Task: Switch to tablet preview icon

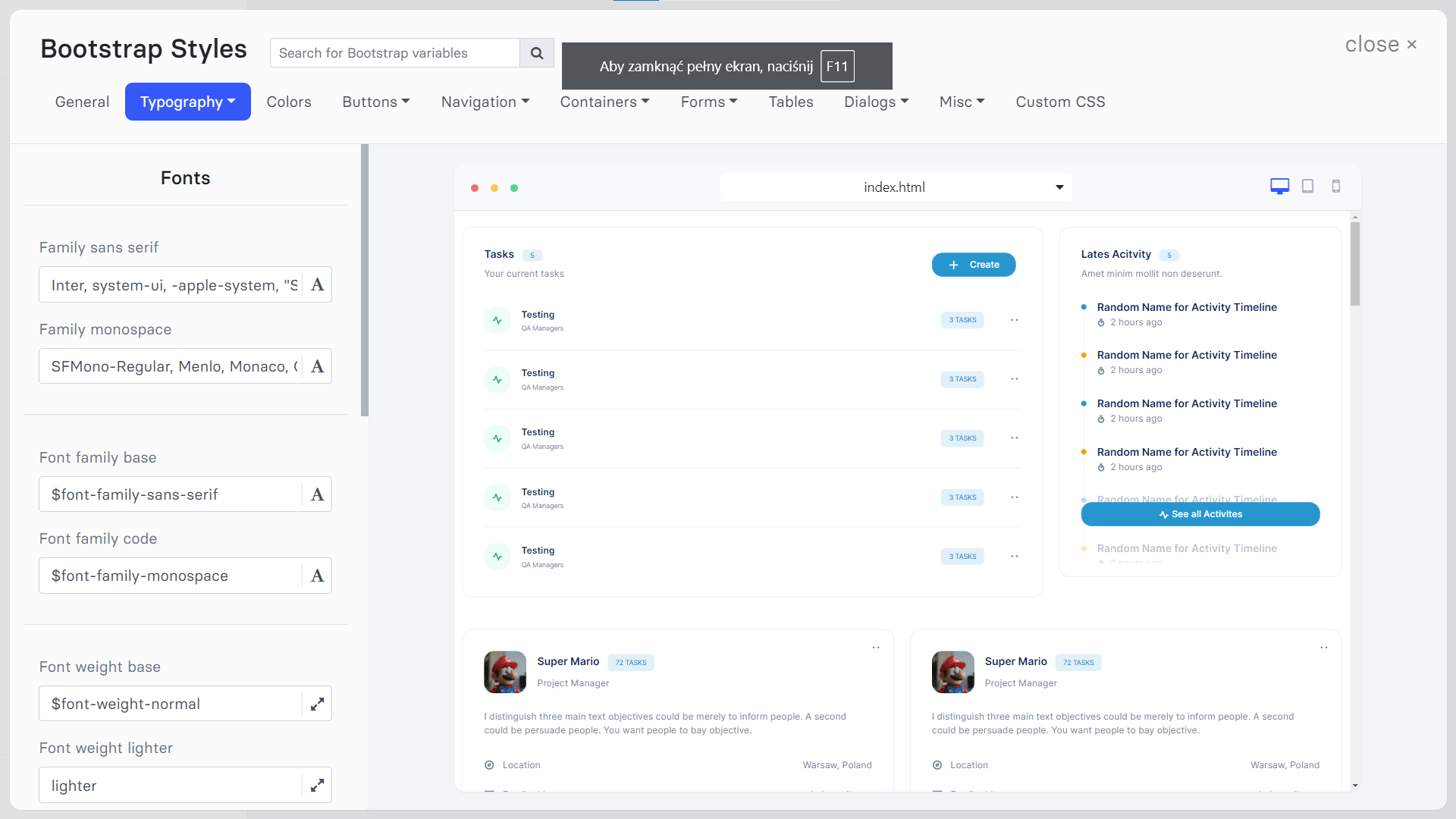Action: point(1307,186)
